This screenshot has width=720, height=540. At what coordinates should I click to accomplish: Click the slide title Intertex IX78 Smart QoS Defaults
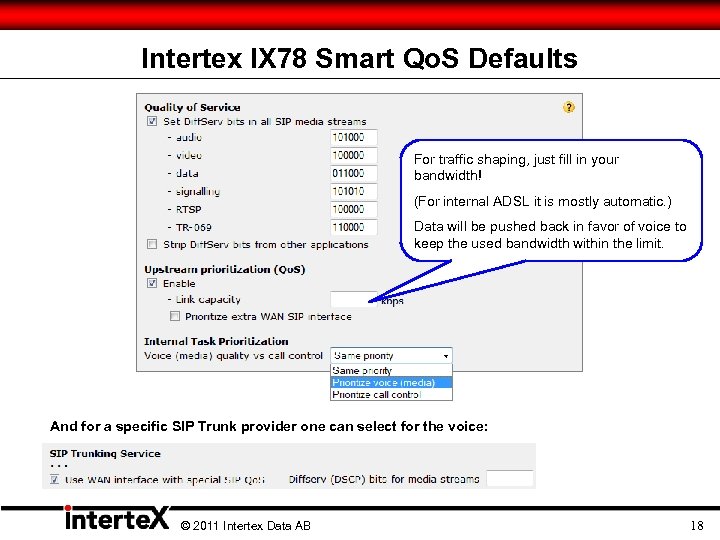tap(360, 58)
